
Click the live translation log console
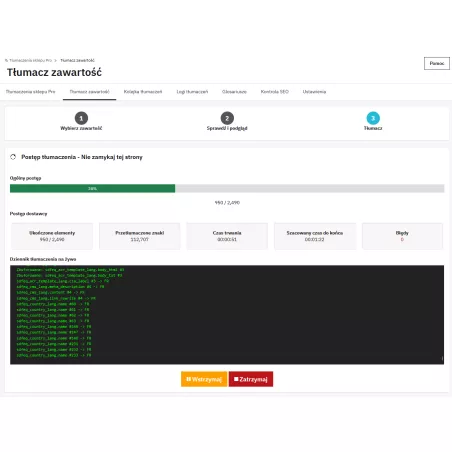[227, 315]
